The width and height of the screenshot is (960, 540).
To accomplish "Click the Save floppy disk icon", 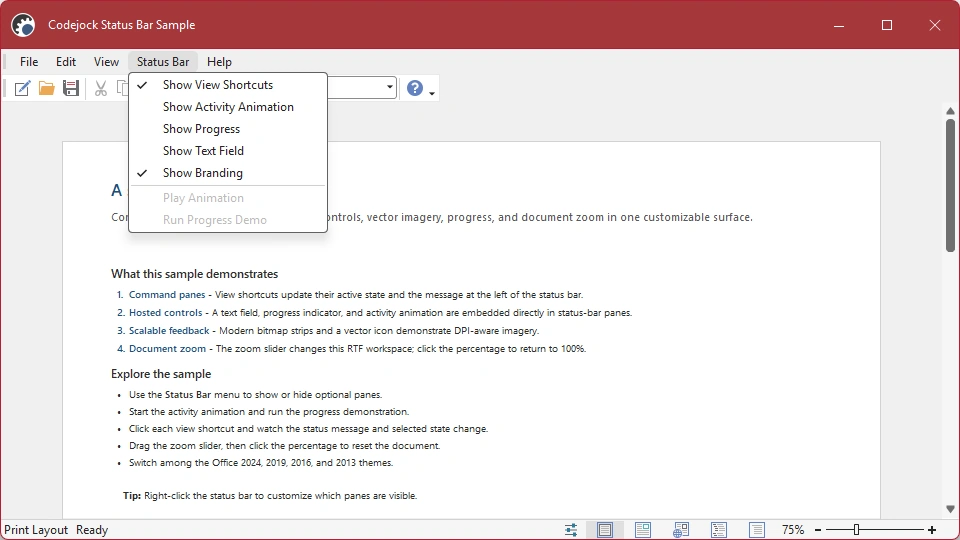I will tap(71, 88).
